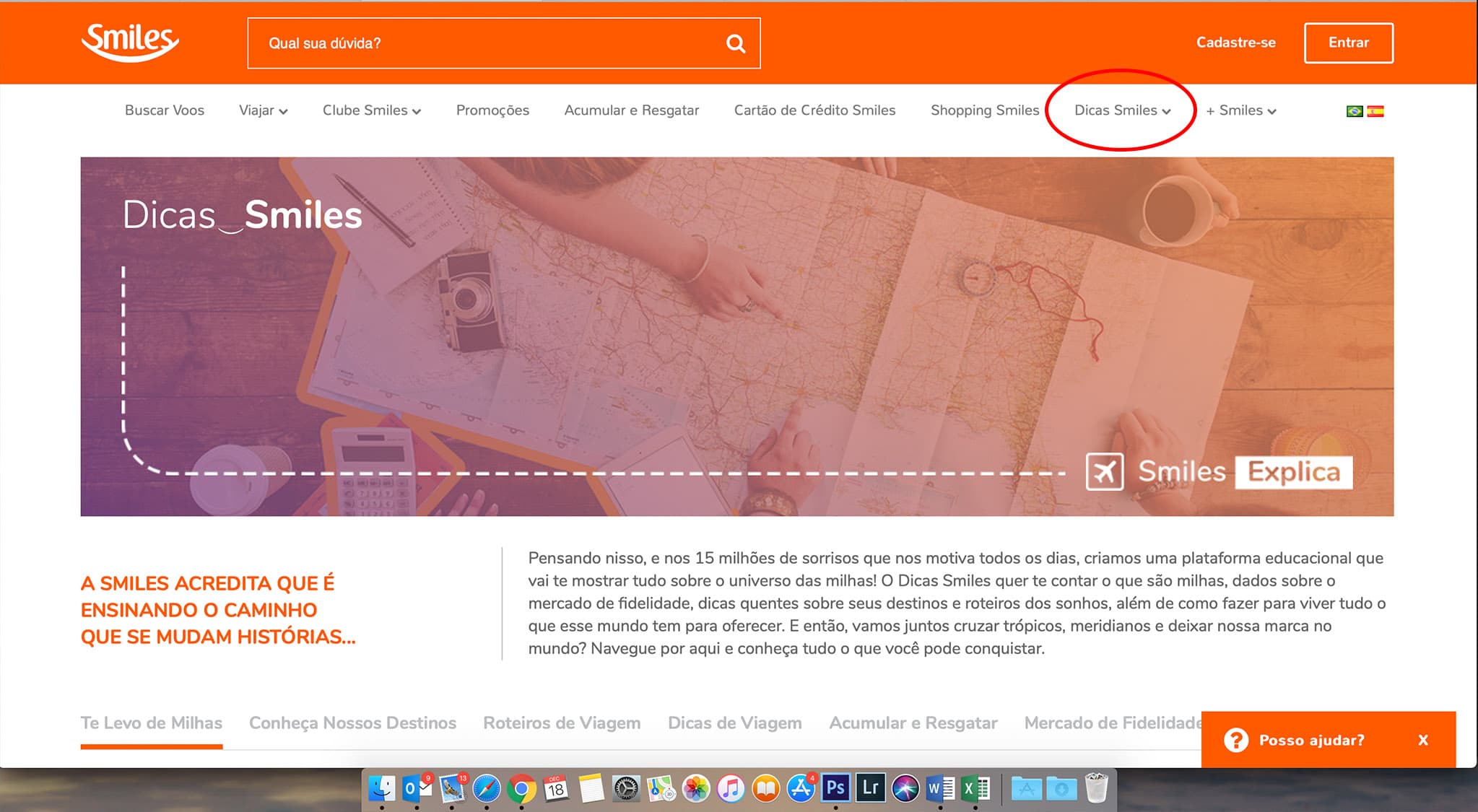This screenshot has width=1478, height=812.
Task: Open Finder from the dock
Action: 381,788
